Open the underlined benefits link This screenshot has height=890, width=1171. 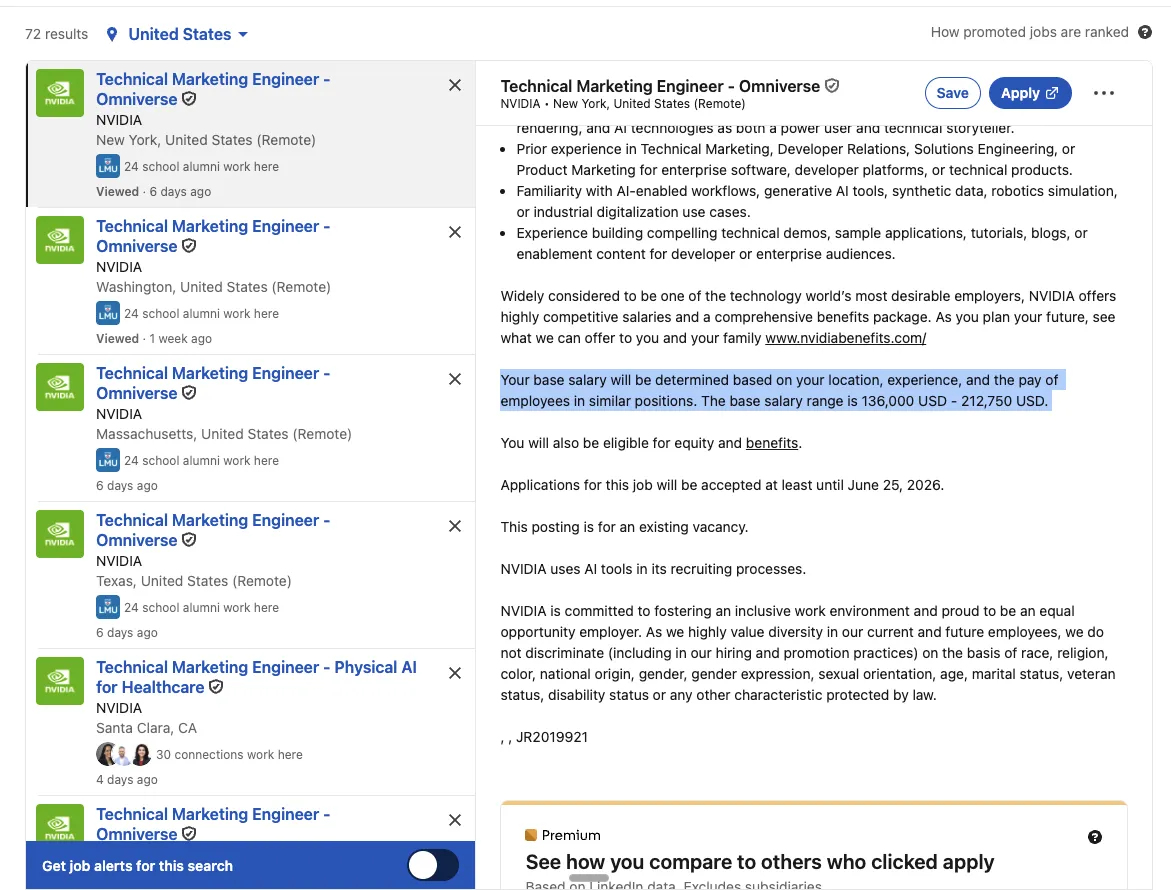tap(771, 444)
